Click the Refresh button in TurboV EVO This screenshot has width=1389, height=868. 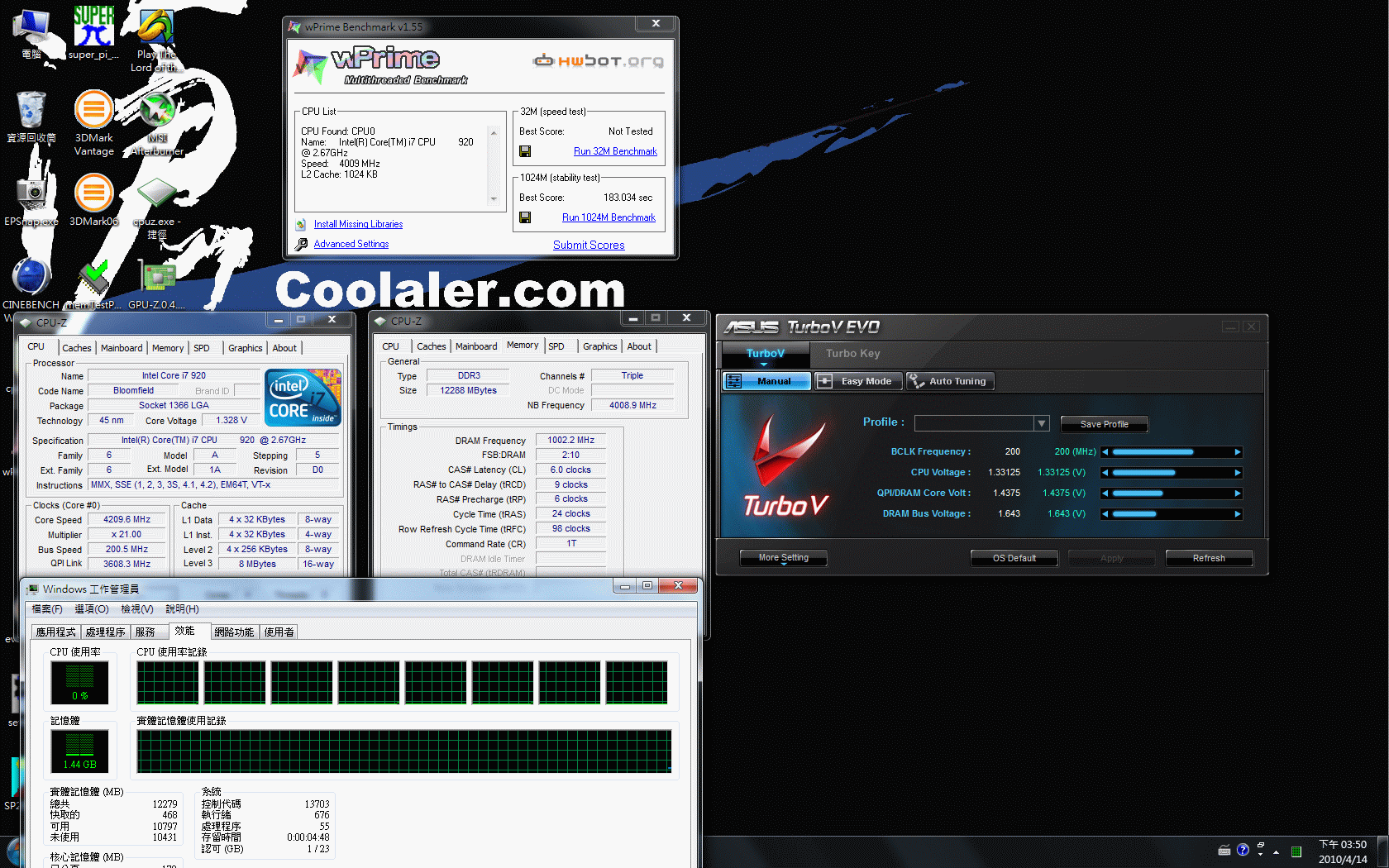pos(1209,558)
